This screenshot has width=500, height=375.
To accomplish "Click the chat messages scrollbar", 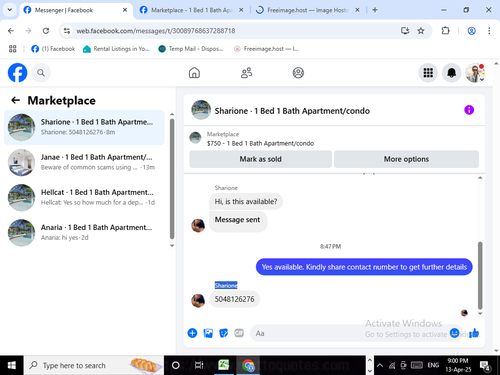I will 480,275.
